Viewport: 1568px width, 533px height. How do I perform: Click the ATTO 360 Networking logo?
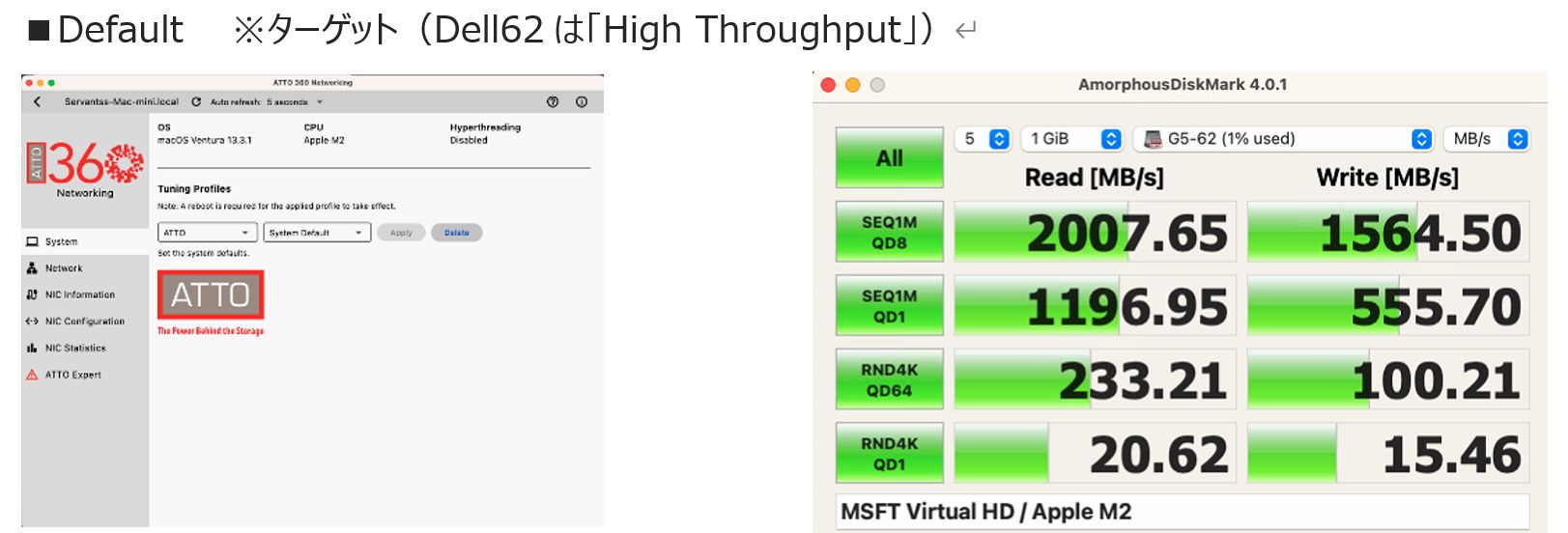pos(85,170)
